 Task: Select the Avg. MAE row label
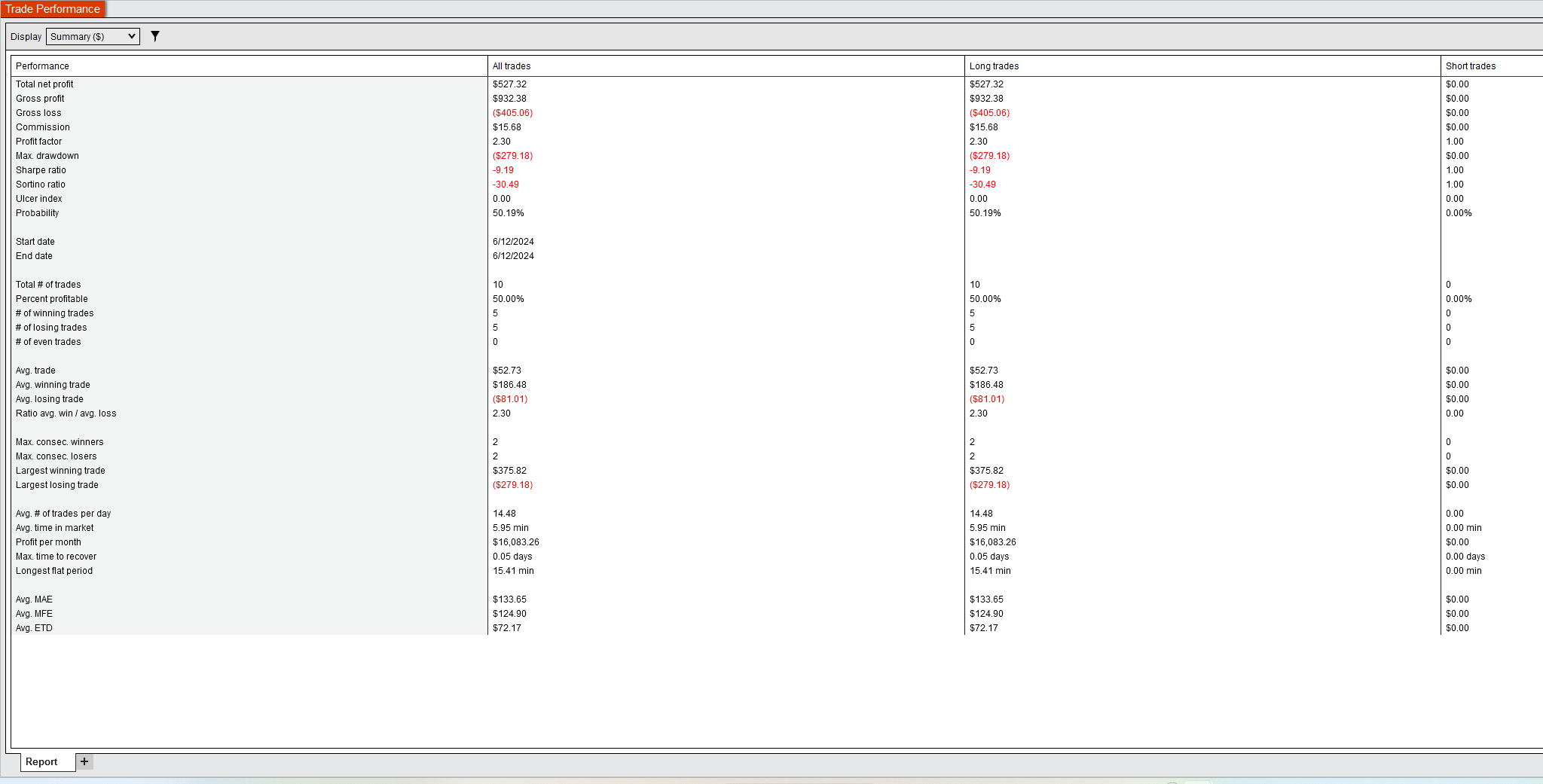pos(34,599)
